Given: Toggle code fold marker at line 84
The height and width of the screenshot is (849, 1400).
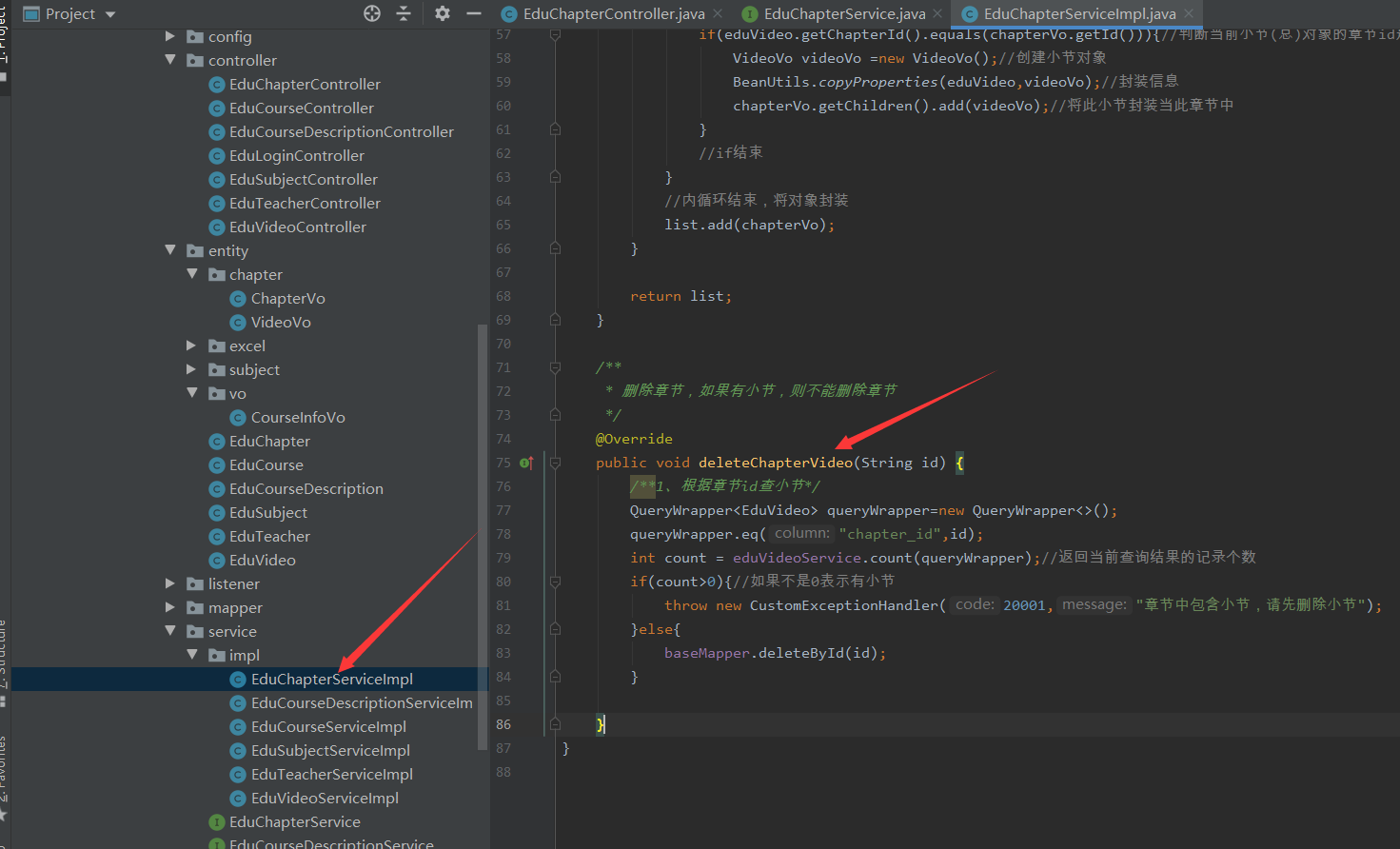Looking at the screenshot, I should [555, 677].
